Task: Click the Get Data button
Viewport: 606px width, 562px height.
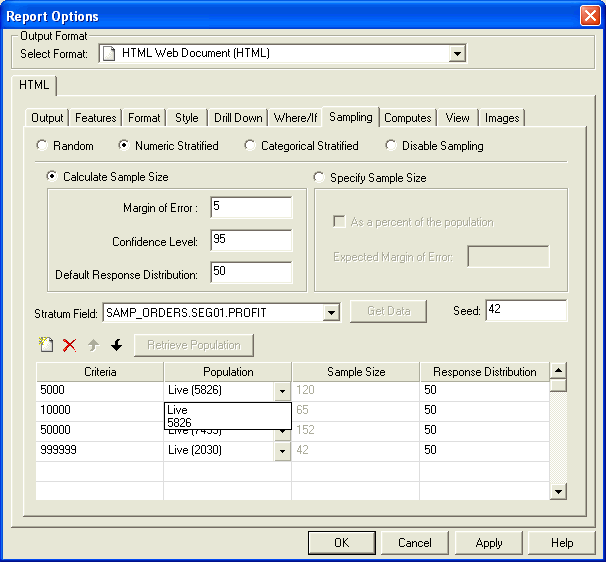Action: (x=388, y=311)
